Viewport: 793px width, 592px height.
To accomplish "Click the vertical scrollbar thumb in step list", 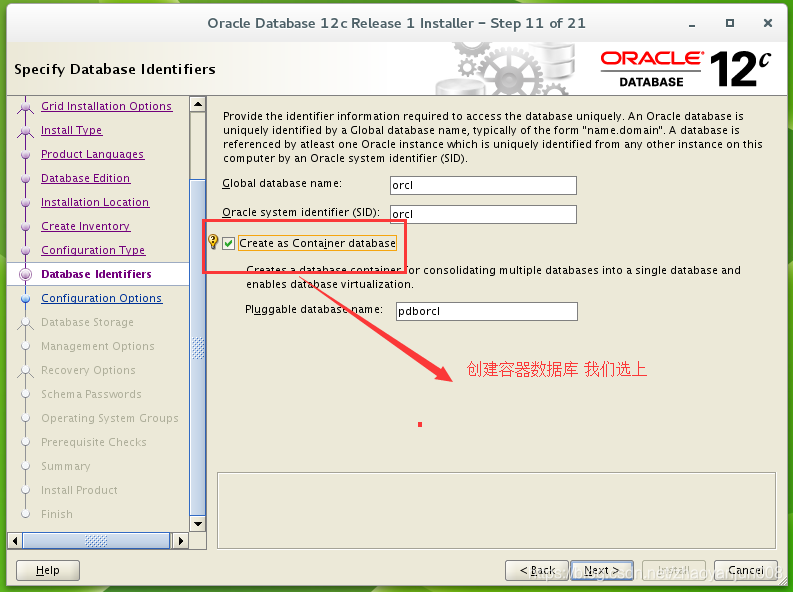I will click(x=198, y=348).
